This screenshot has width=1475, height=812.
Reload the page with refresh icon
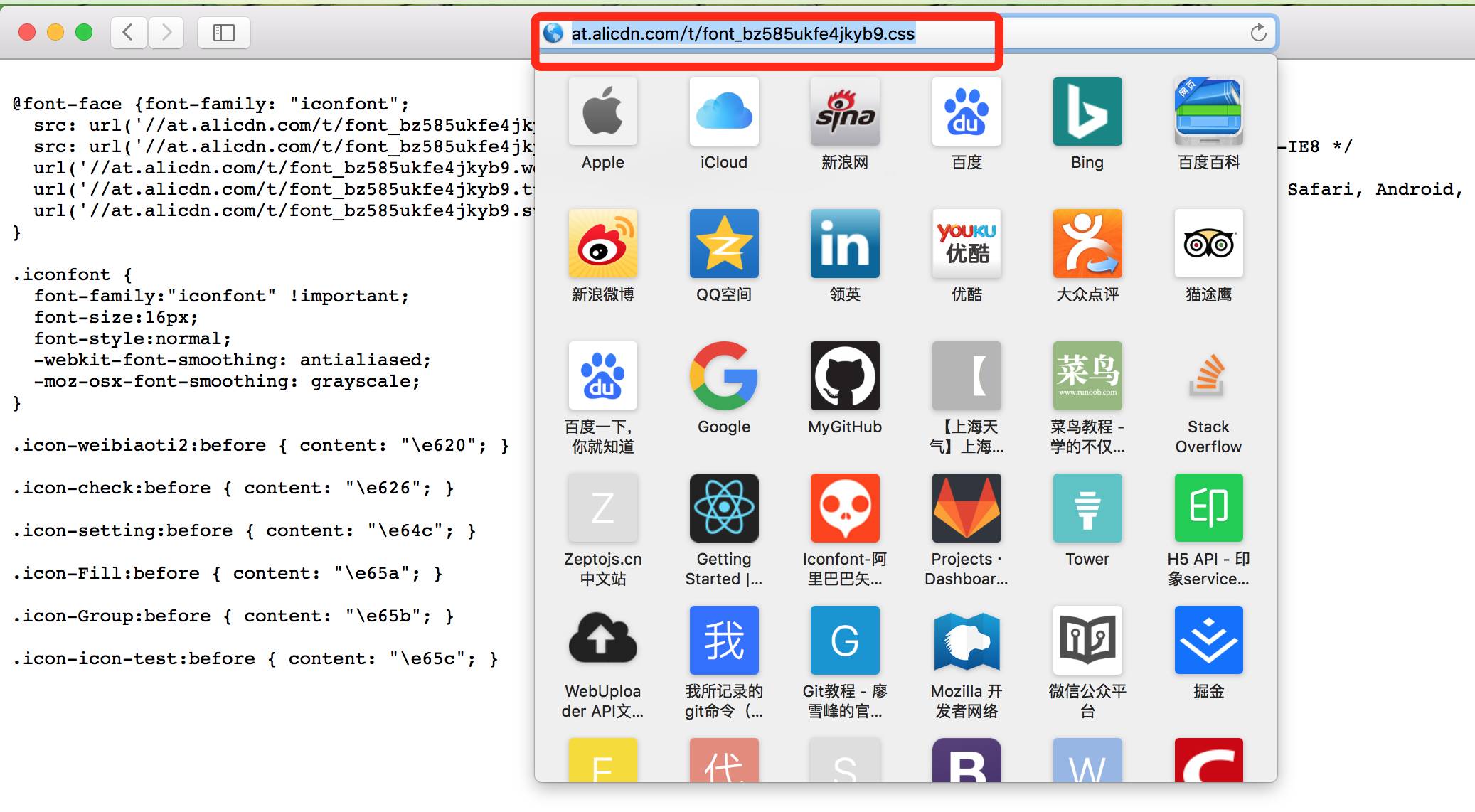click(1258, 33)
